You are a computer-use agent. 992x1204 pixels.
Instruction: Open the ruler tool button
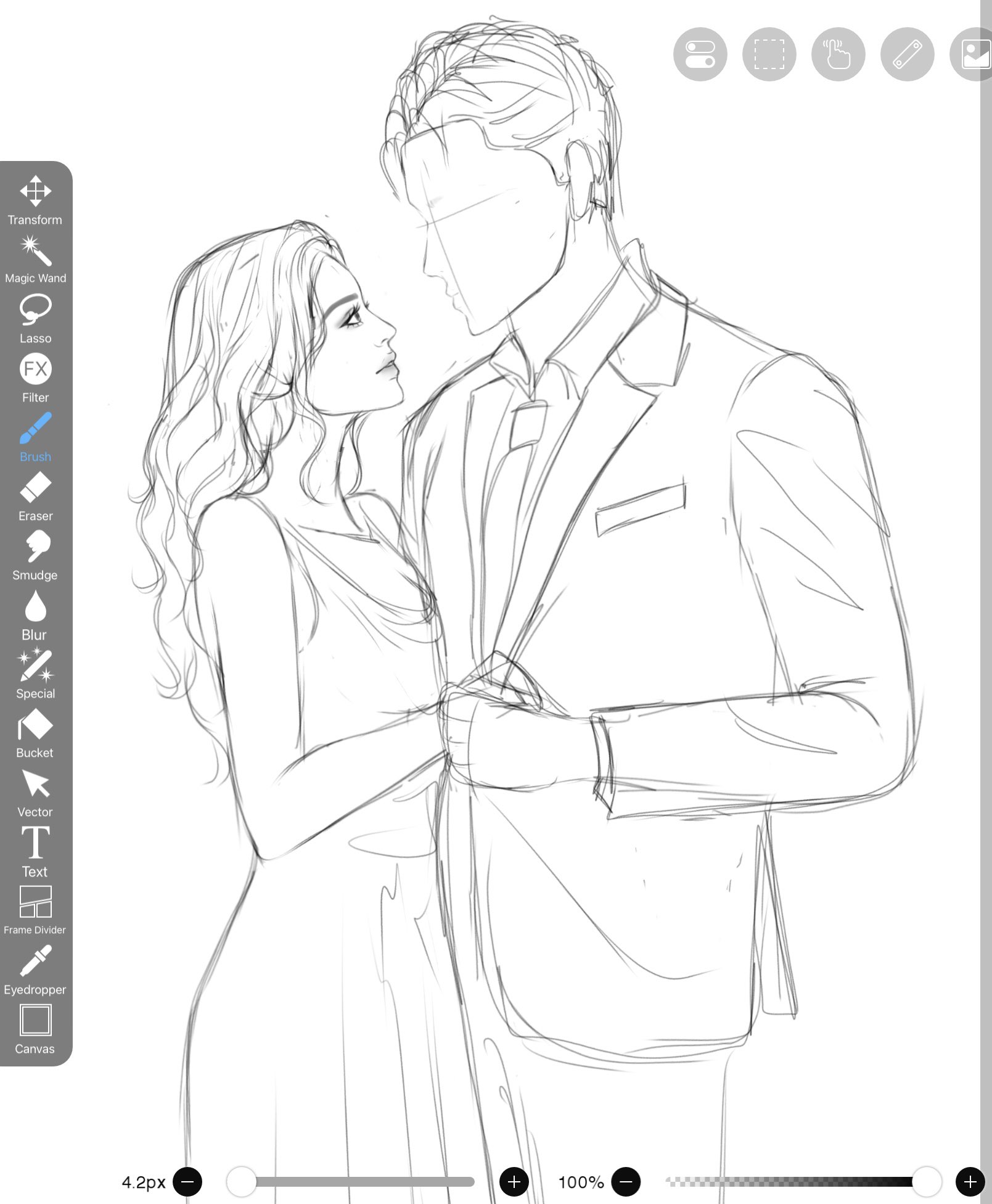[x=907, y=54]
